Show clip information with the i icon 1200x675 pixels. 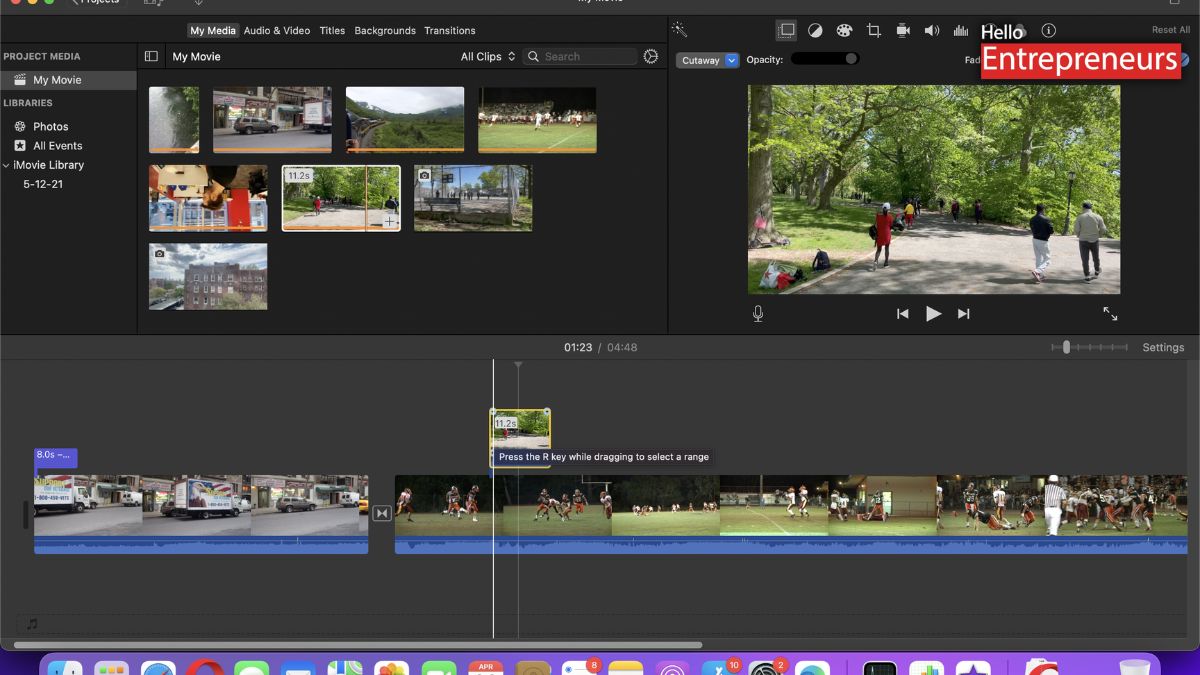coord(1048,30)
